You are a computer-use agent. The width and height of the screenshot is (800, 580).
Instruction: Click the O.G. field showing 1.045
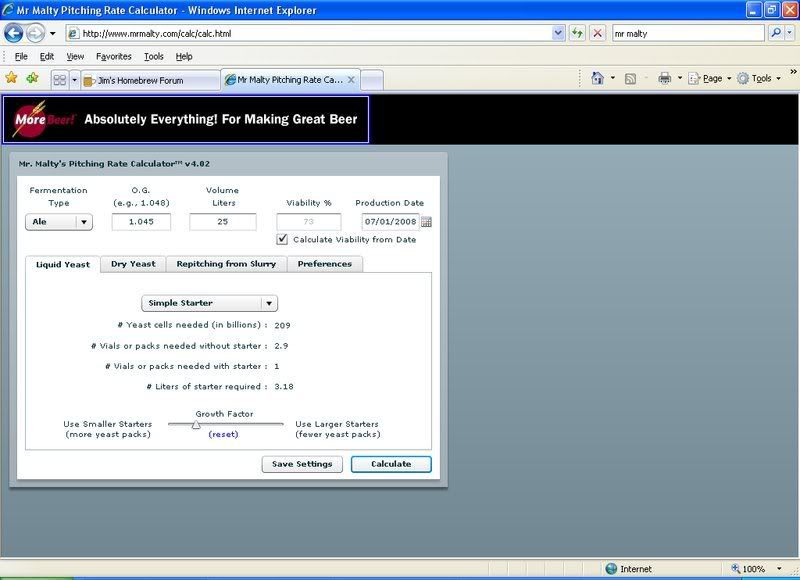pyautogui.click(x=141, y=222)
